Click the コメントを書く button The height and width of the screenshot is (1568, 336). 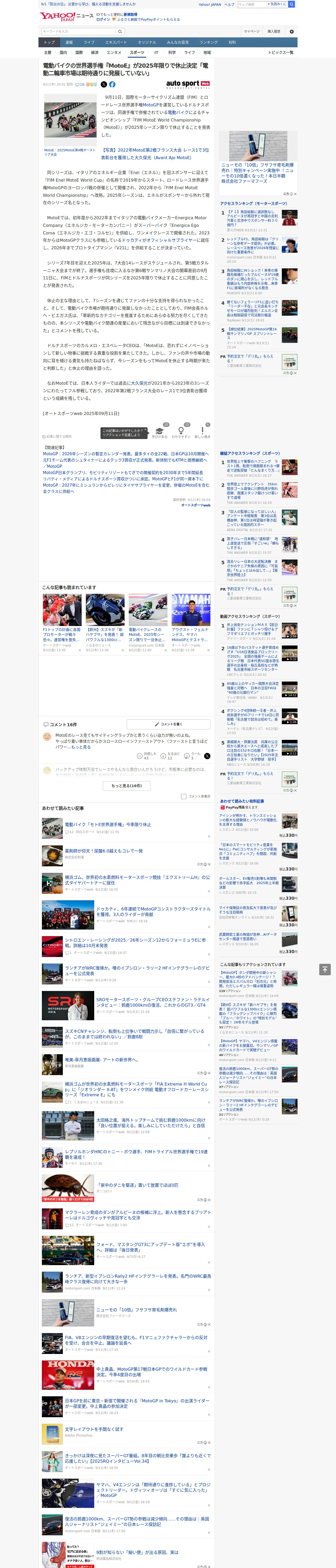coord(168,724)
